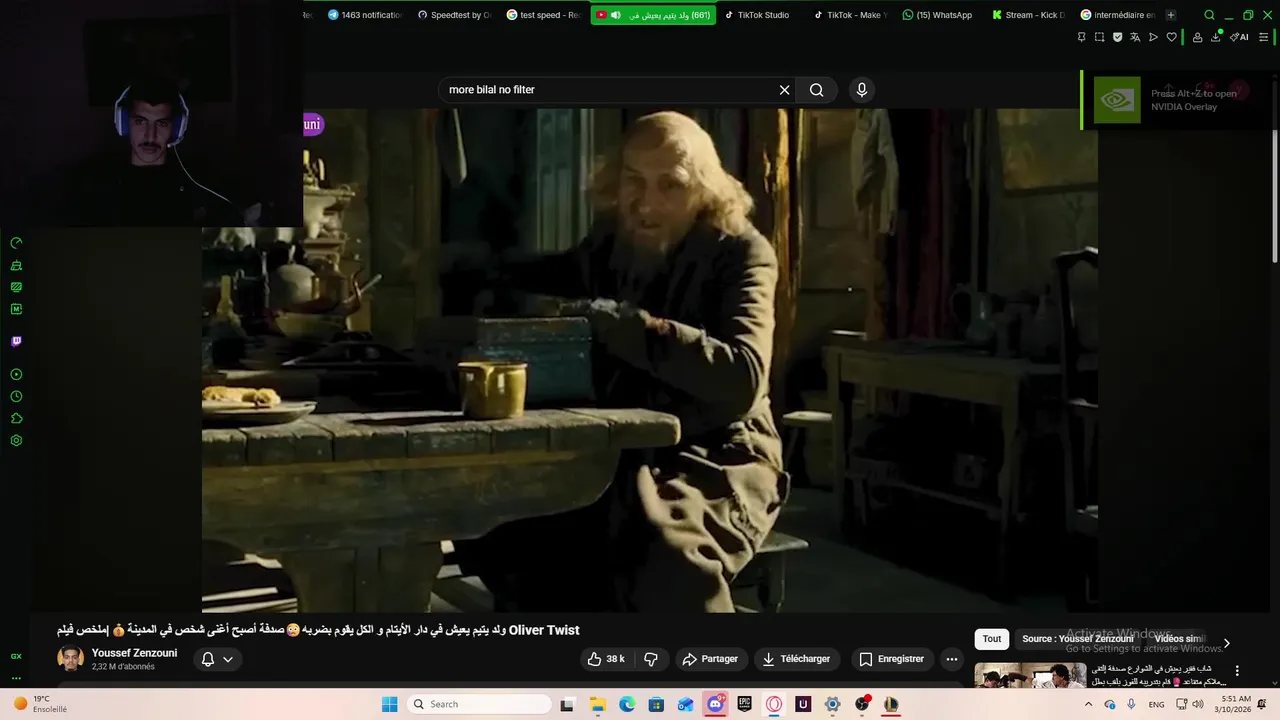
Task: Click the snapshot icon in browser toolbar
Action: coord(1099,37)
